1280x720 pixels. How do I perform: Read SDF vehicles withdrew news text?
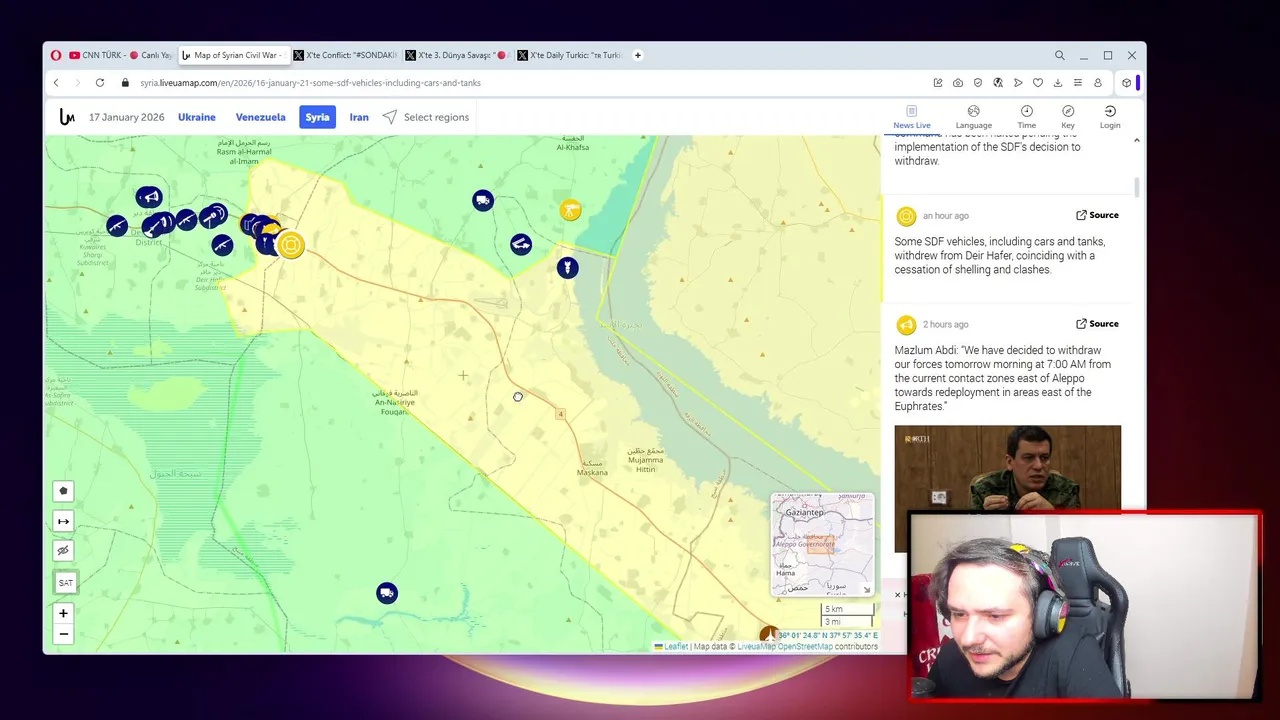(x=1000, y=256)
